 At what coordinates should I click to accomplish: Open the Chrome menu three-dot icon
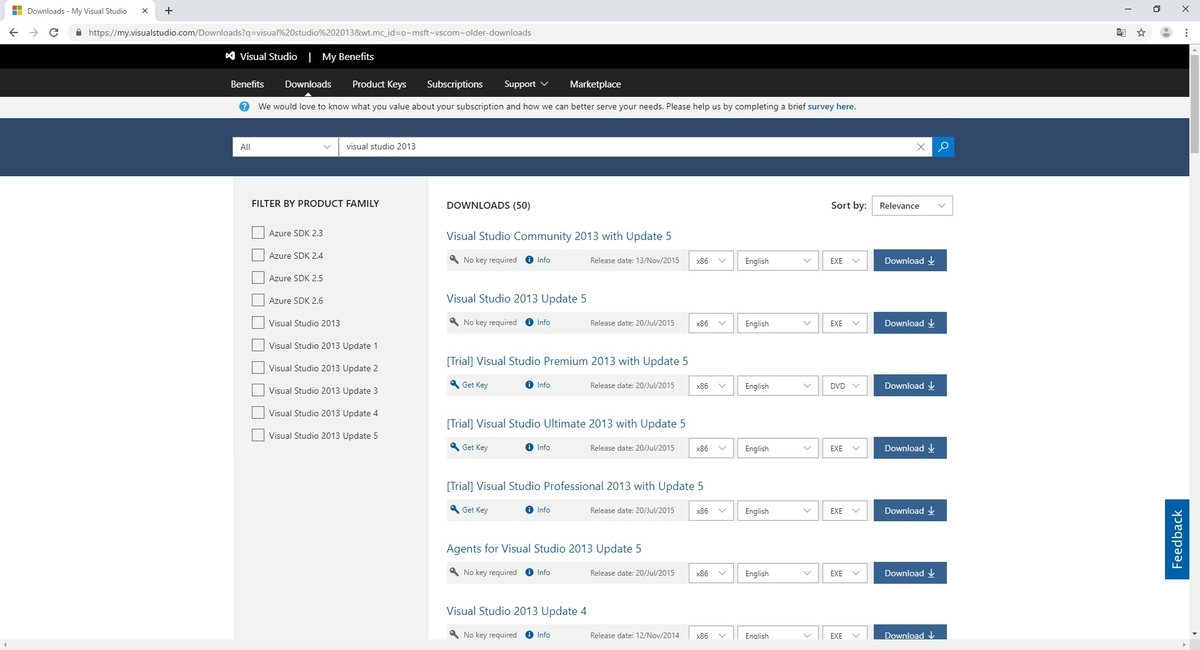tap(1188, 32)
